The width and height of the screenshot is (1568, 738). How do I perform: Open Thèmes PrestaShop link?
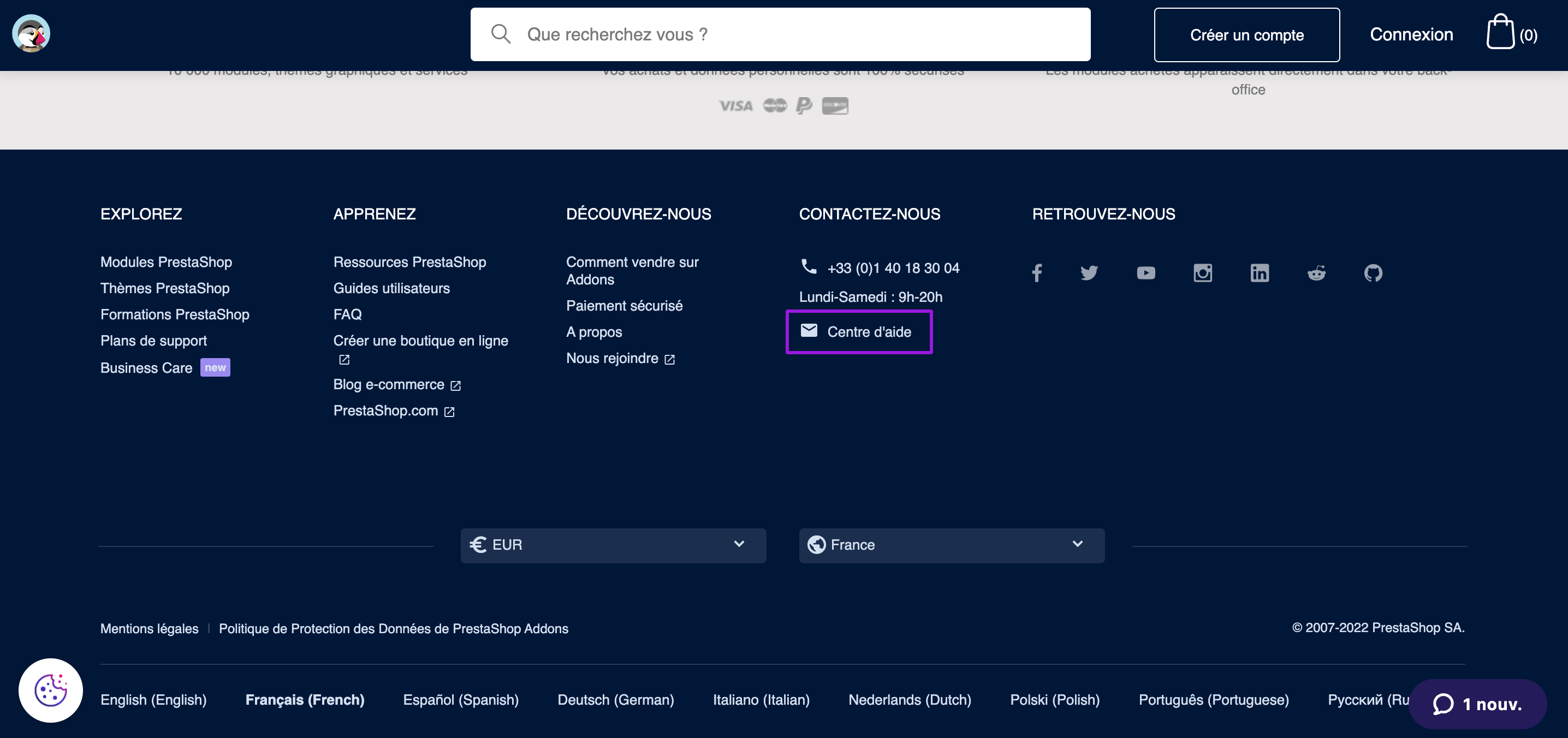tap(165, 288)
